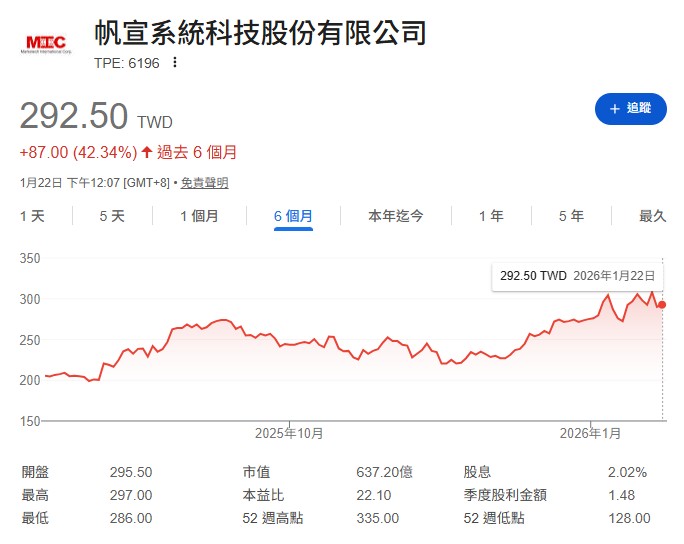Click the 市值 value 637.20億
Viewport: 684px width, 544px height.
click(x=384, y=472)
